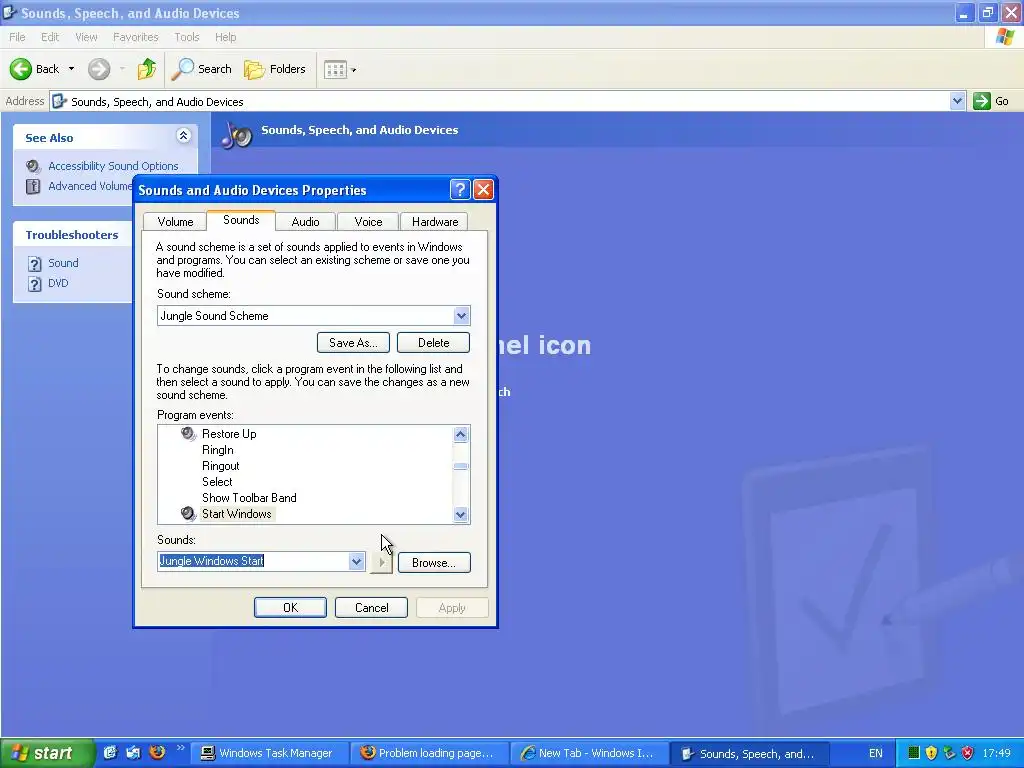Open Search in the toolbar
The height and width of the screenshot is (768, 1024).
tap(201, 69)
